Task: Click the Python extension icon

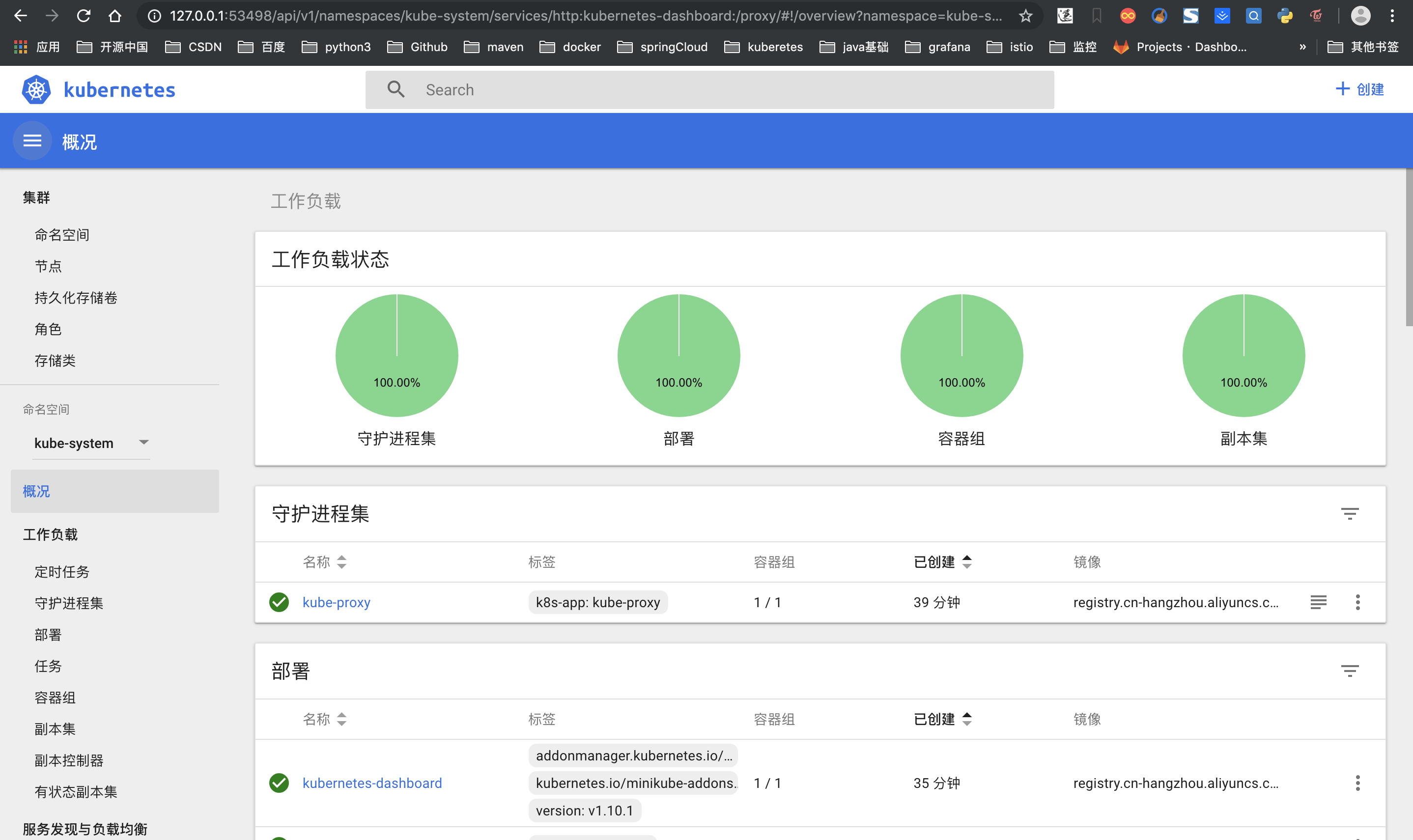Action: (x=1285, y=16)
